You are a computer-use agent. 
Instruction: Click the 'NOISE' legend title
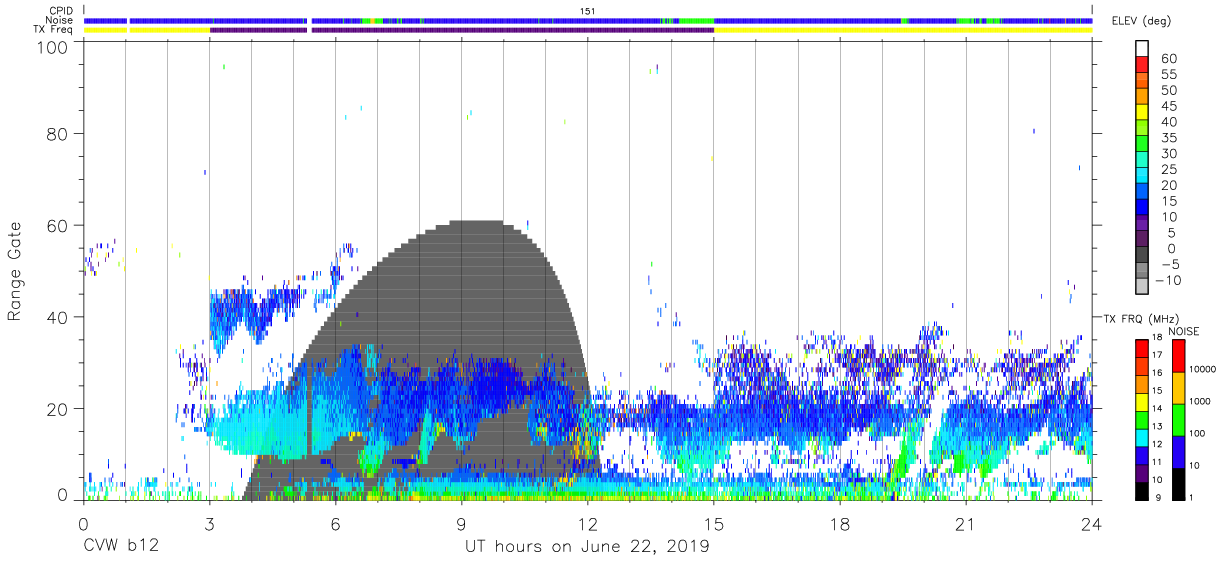1184,331
